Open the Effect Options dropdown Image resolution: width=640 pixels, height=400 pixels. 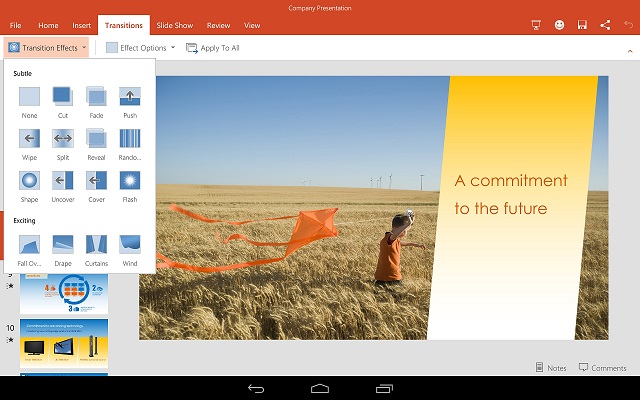tap(140, 47)
